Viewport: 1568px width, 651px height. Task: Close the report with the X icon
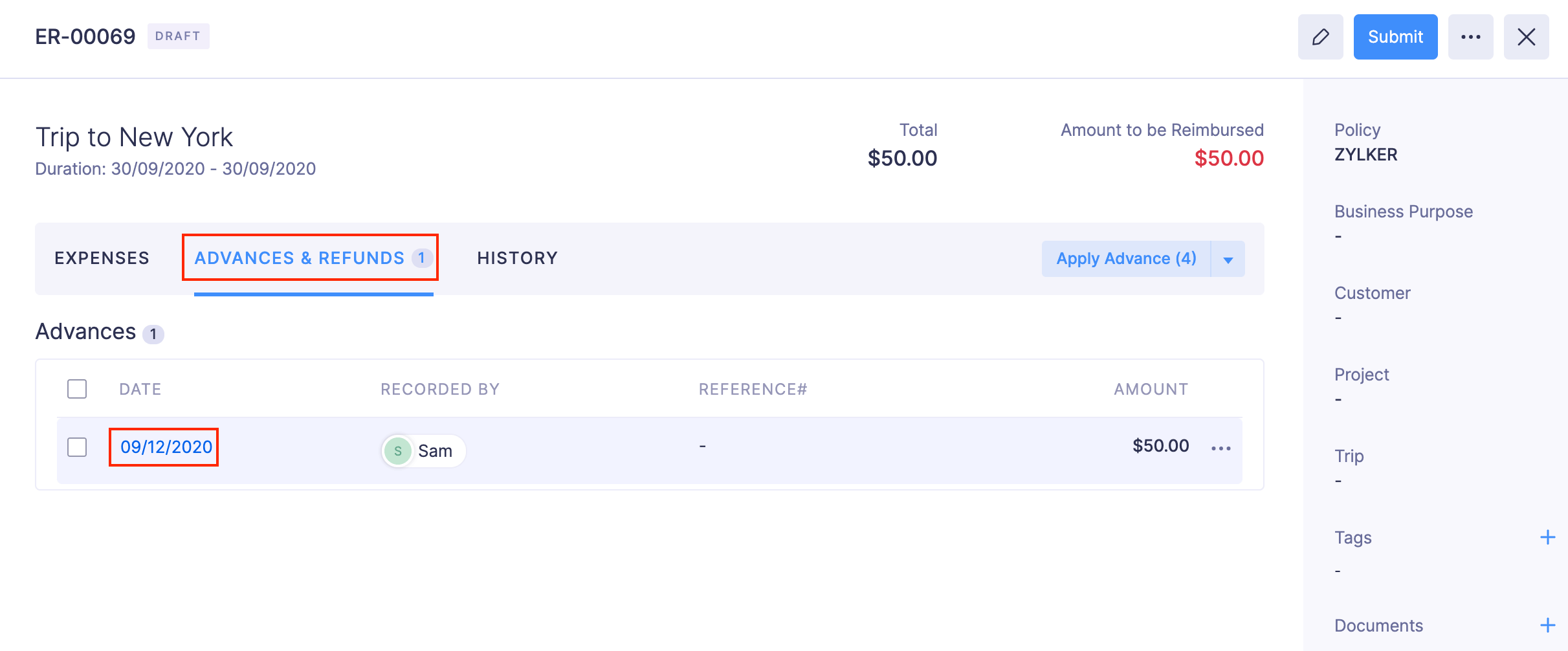[x=1526, y=37]
